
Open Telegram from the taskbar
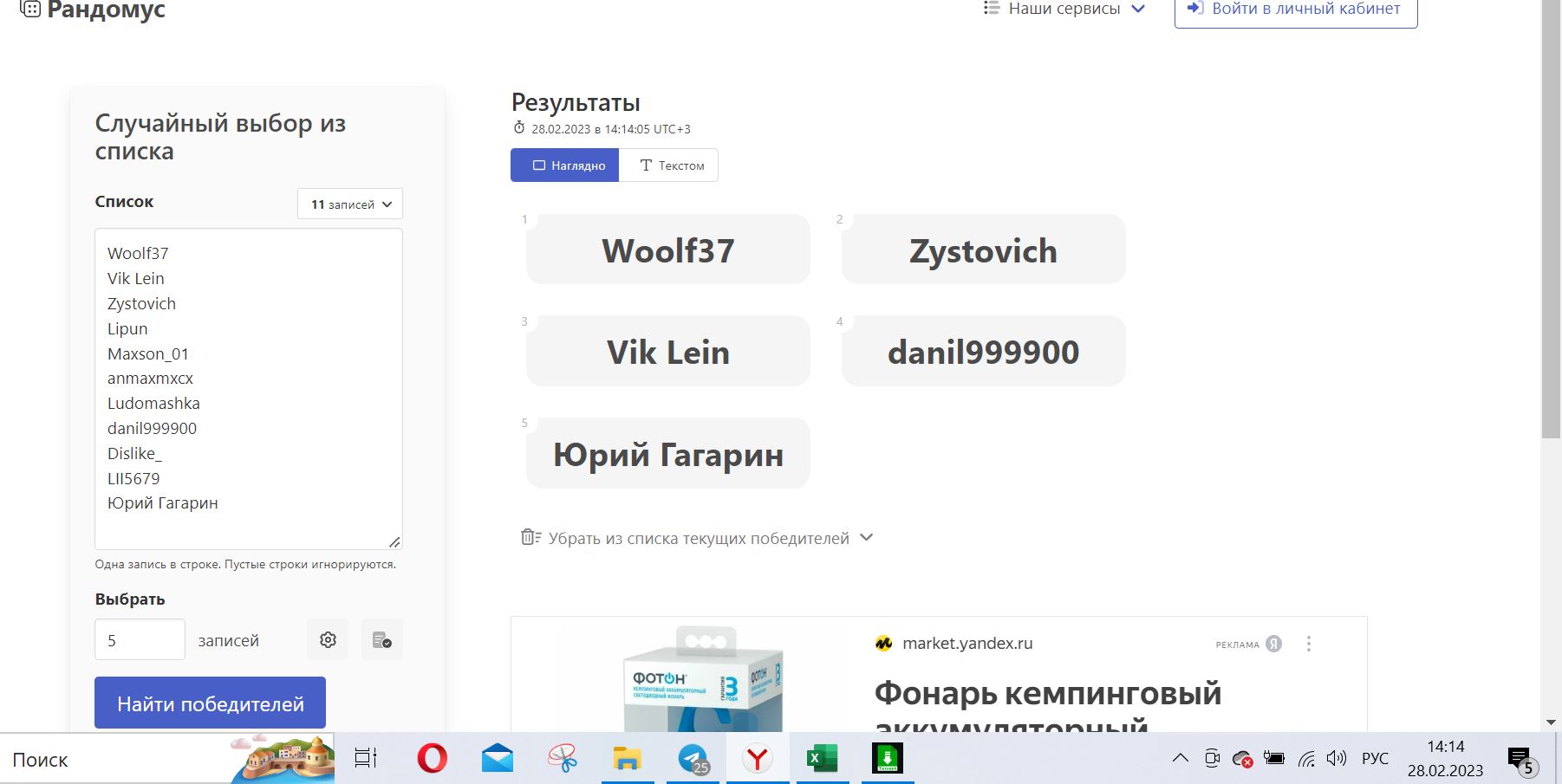point(693,759)
